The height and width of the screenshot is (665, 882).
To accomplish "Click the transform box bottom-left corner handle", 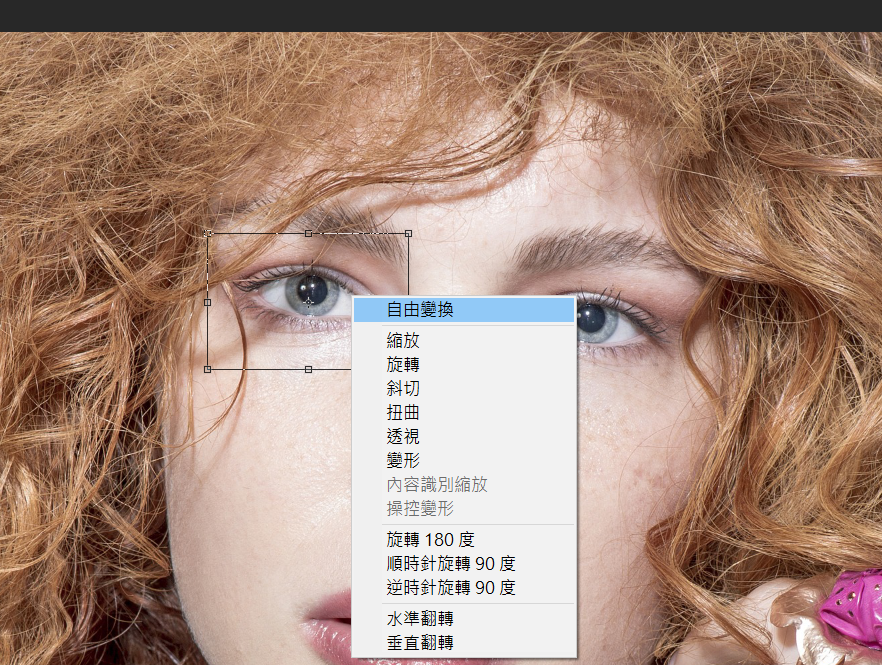I will [x=208, y=369].
